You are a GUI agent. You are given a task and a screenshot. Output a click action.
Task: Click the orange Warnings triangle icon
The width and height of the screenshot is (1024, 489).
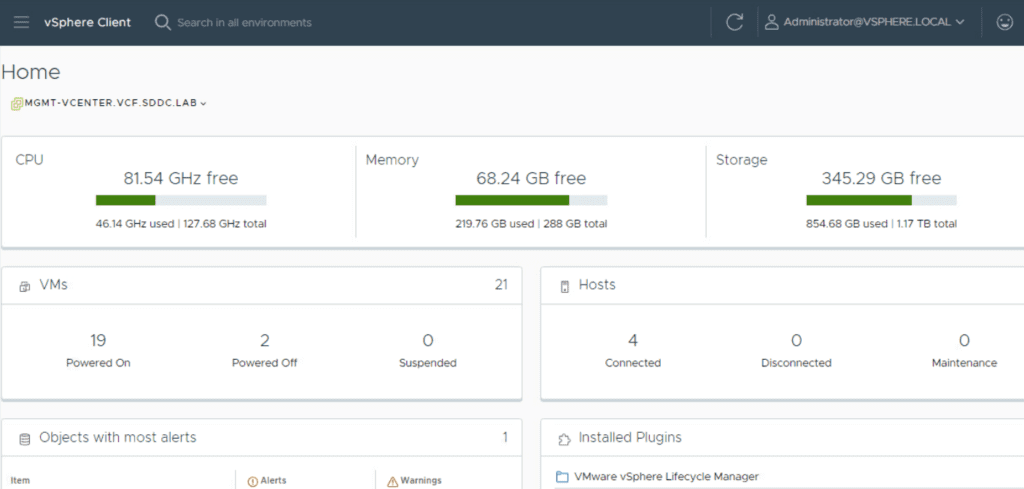[392, 481]
